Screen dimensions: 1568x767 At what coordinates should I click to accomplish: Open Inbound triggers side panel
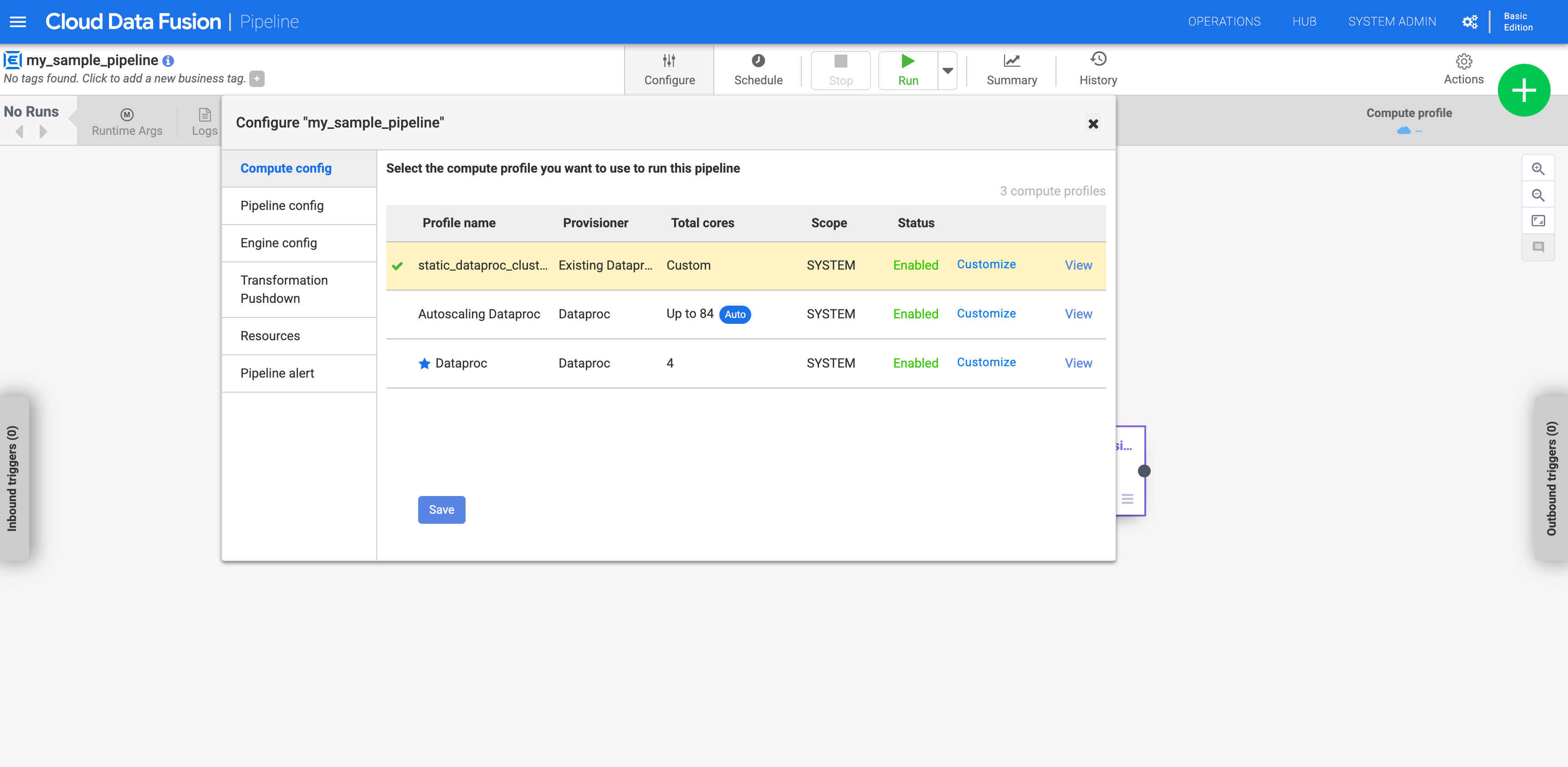[15, 471]
